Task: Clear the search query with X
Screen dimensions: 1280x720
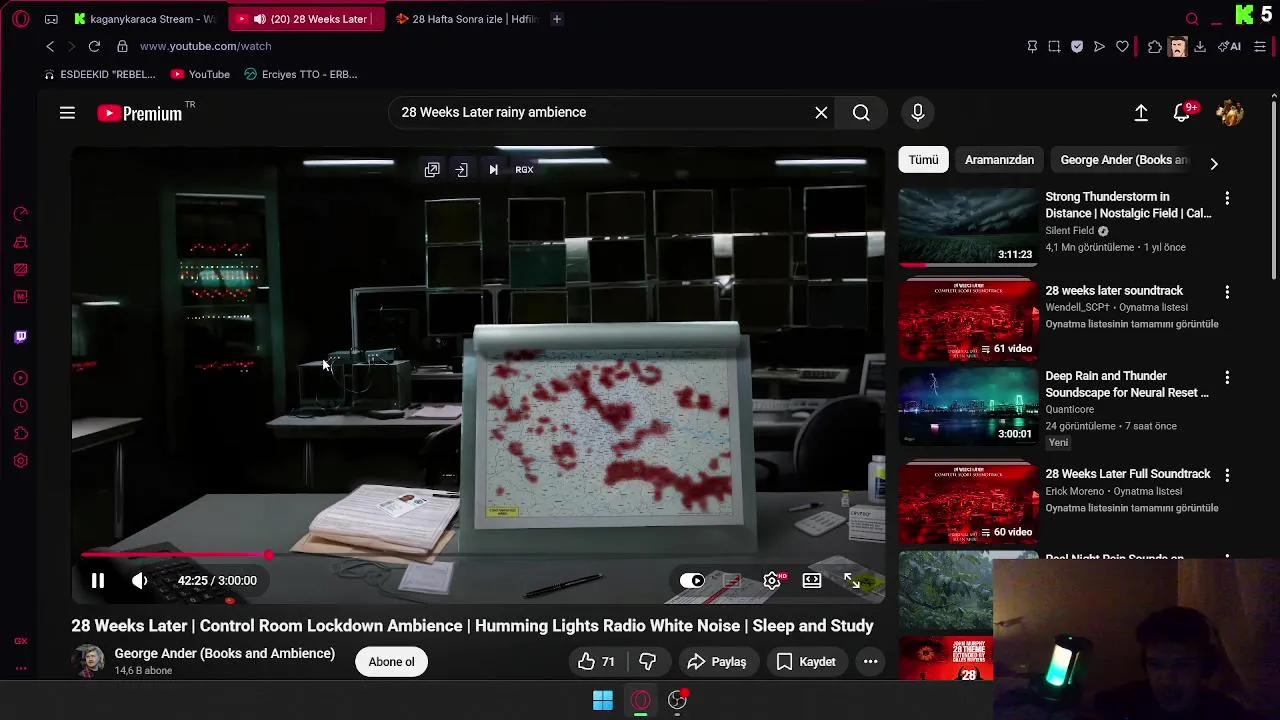Action: click(821, 113)
